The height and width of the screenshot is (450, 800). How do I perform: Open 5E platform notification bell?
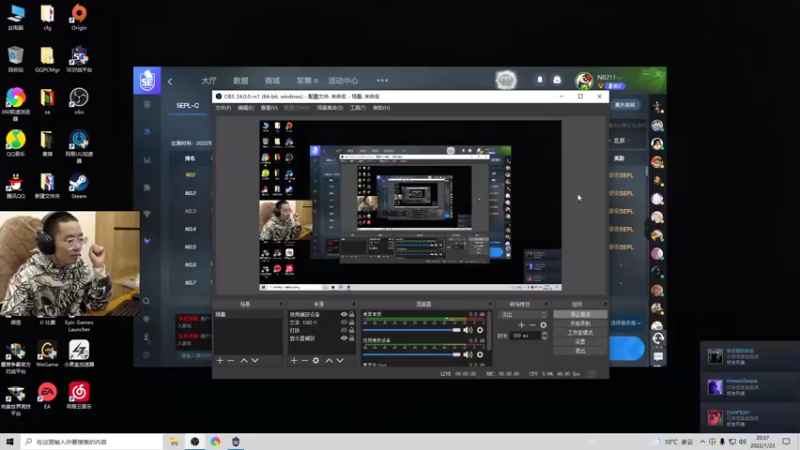click(540, 80)
